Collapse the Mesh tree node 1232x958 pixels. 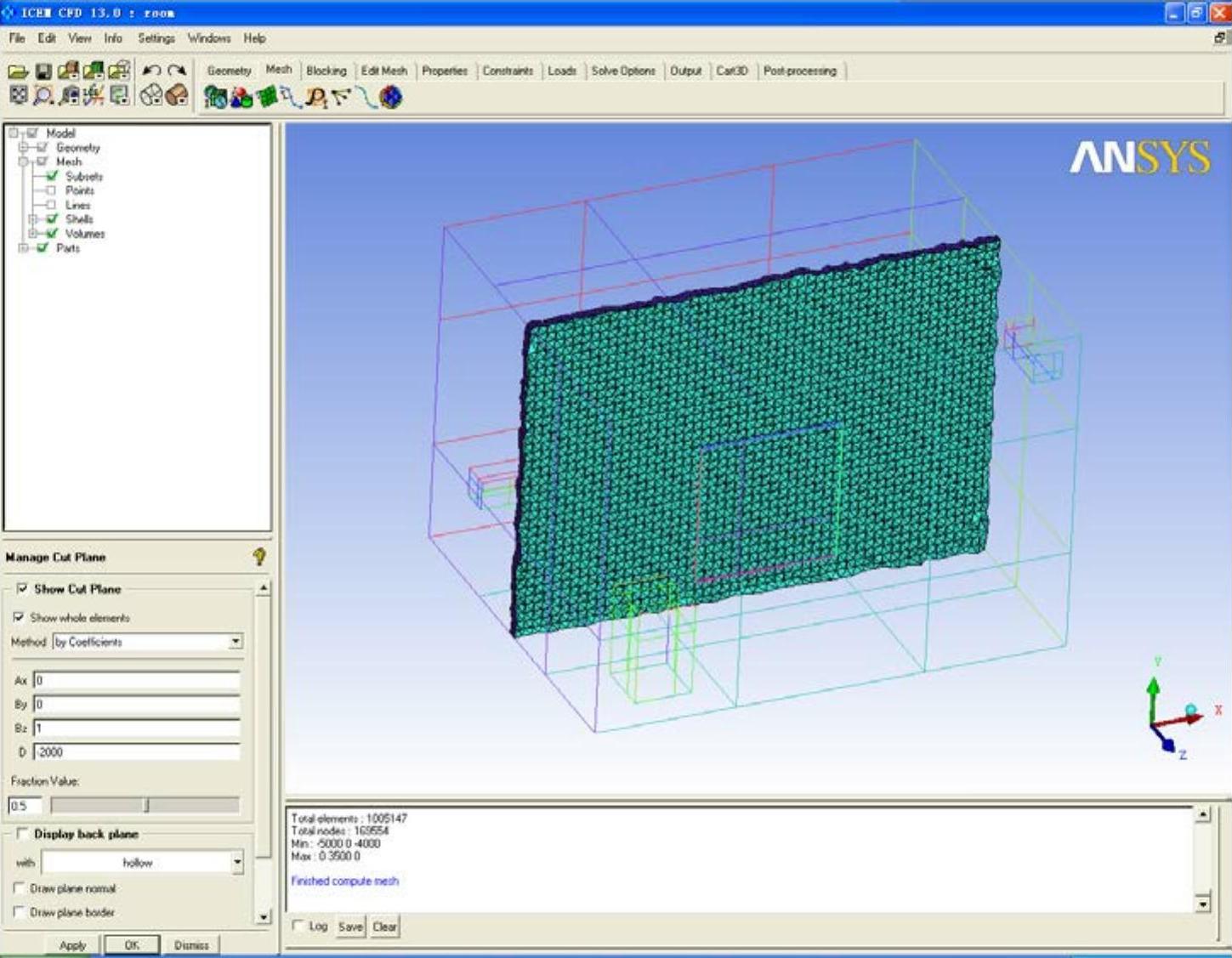[24, 162]
